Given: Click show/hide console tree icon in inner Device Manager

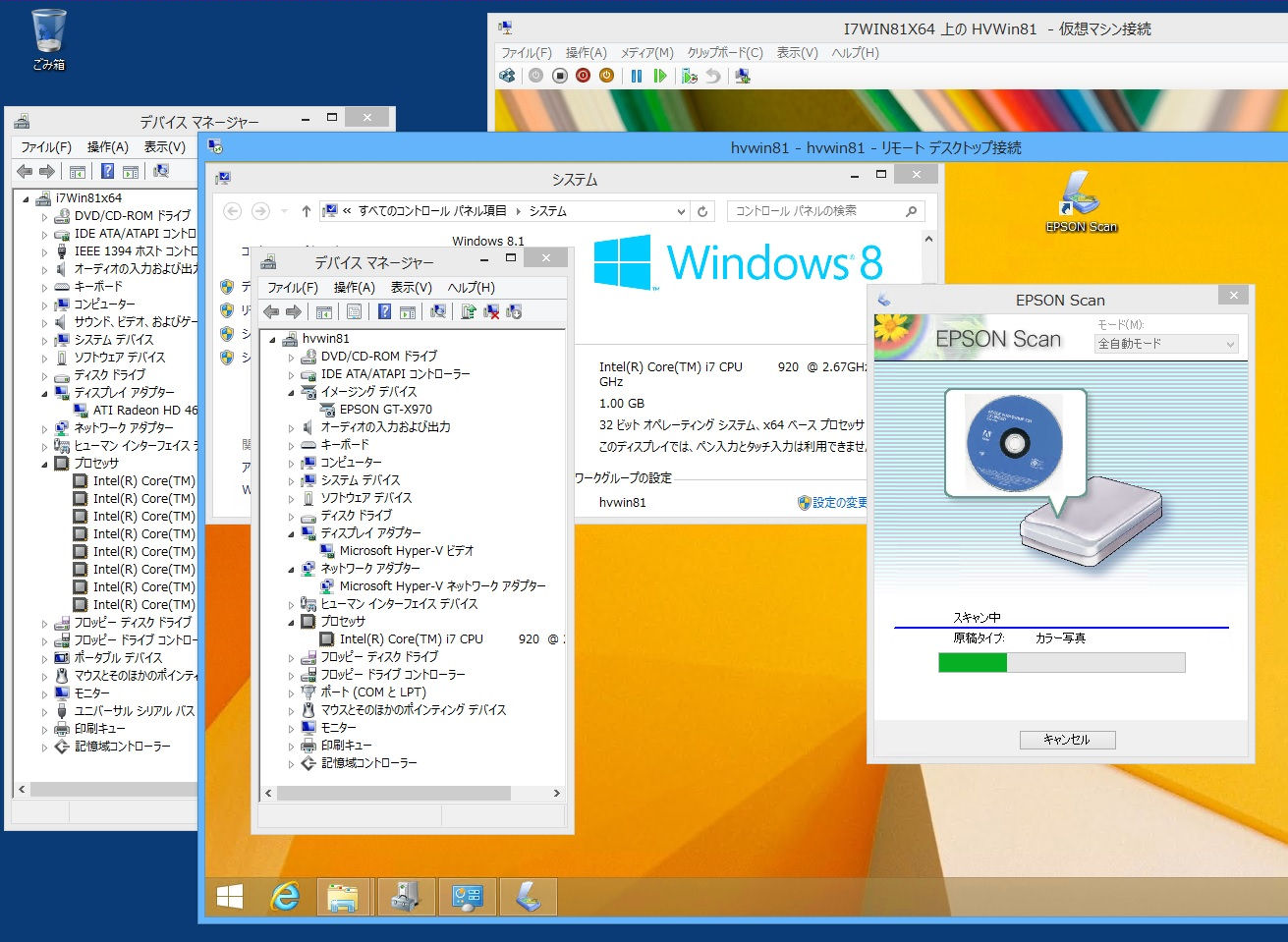Looking at the screenshot, I should (323, 311).
